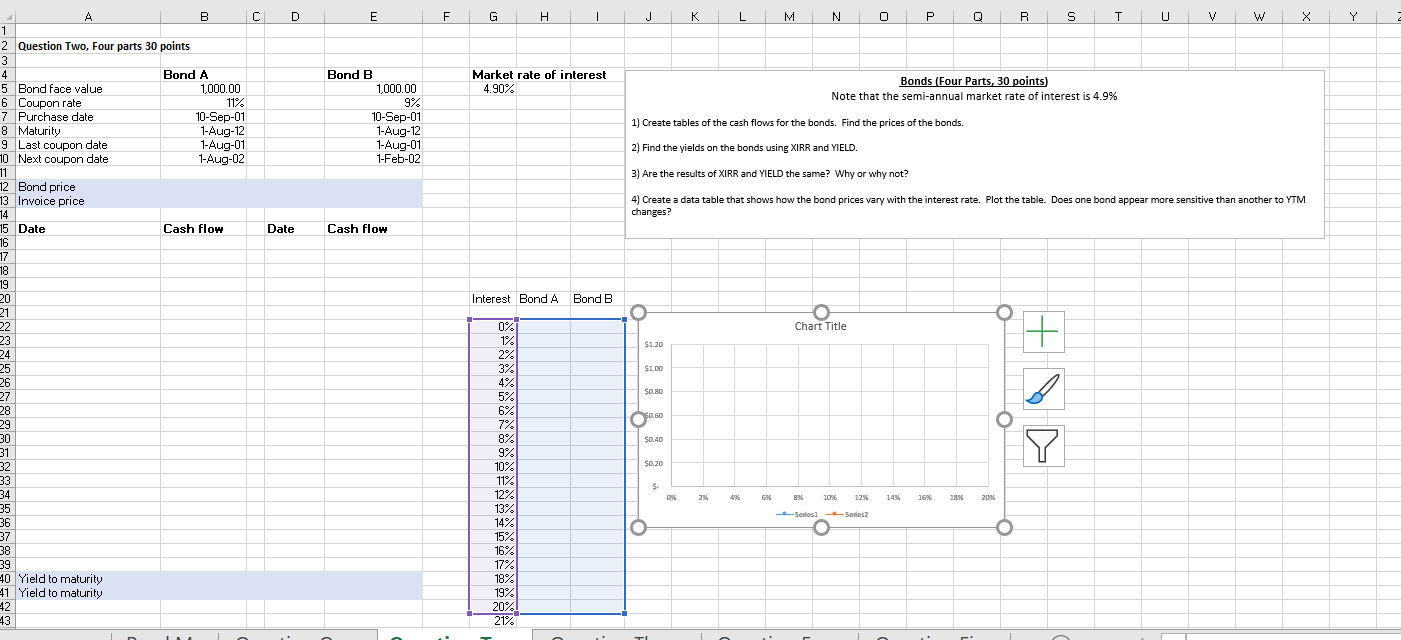The height and width of the screenshot is (640, 1401).
Task: Select column B by its header
Action: coord(204,16)
